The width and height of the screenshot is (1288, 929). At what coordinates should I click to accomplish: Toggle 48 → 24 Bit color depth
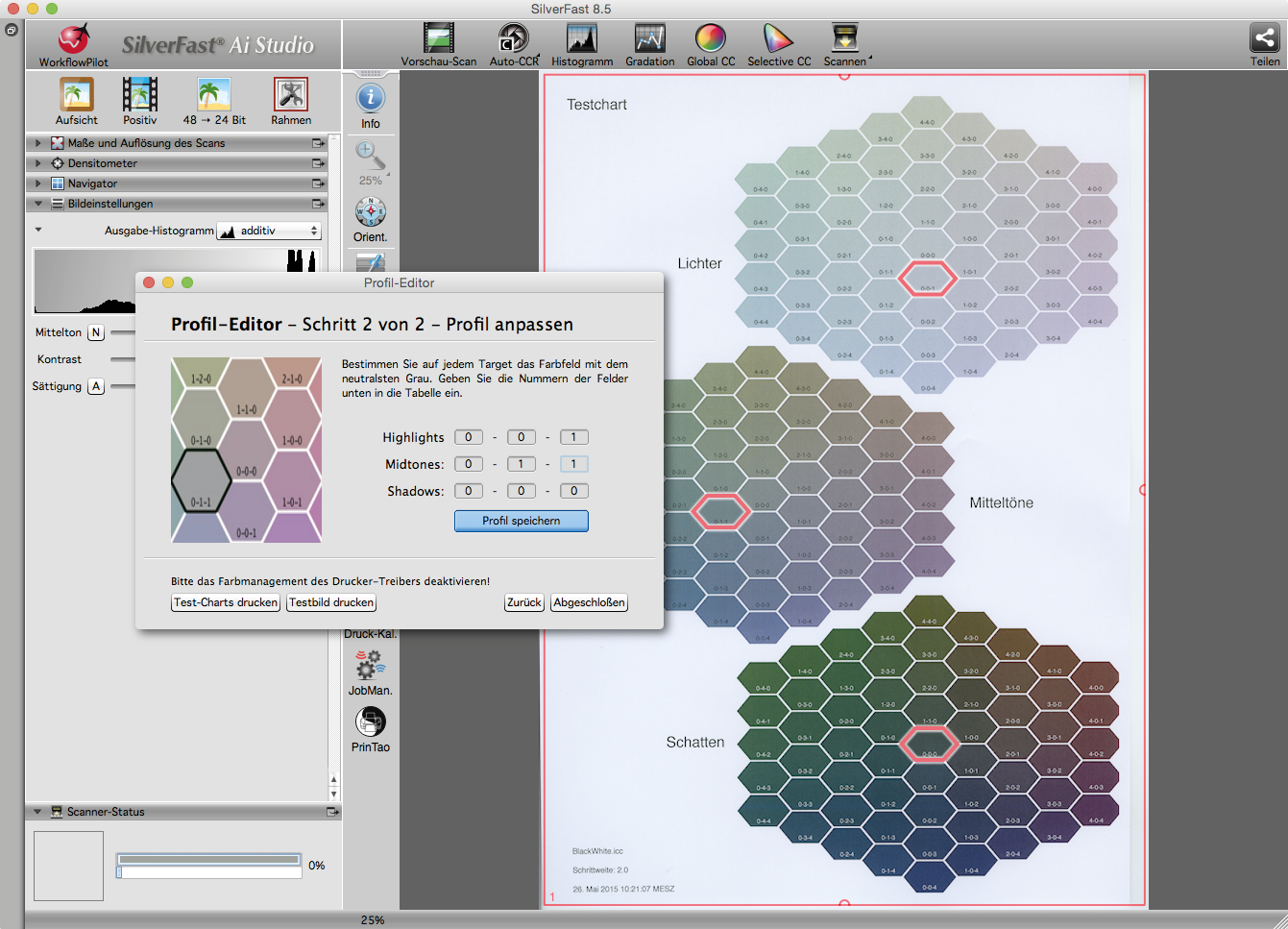[x=213, y=96]
